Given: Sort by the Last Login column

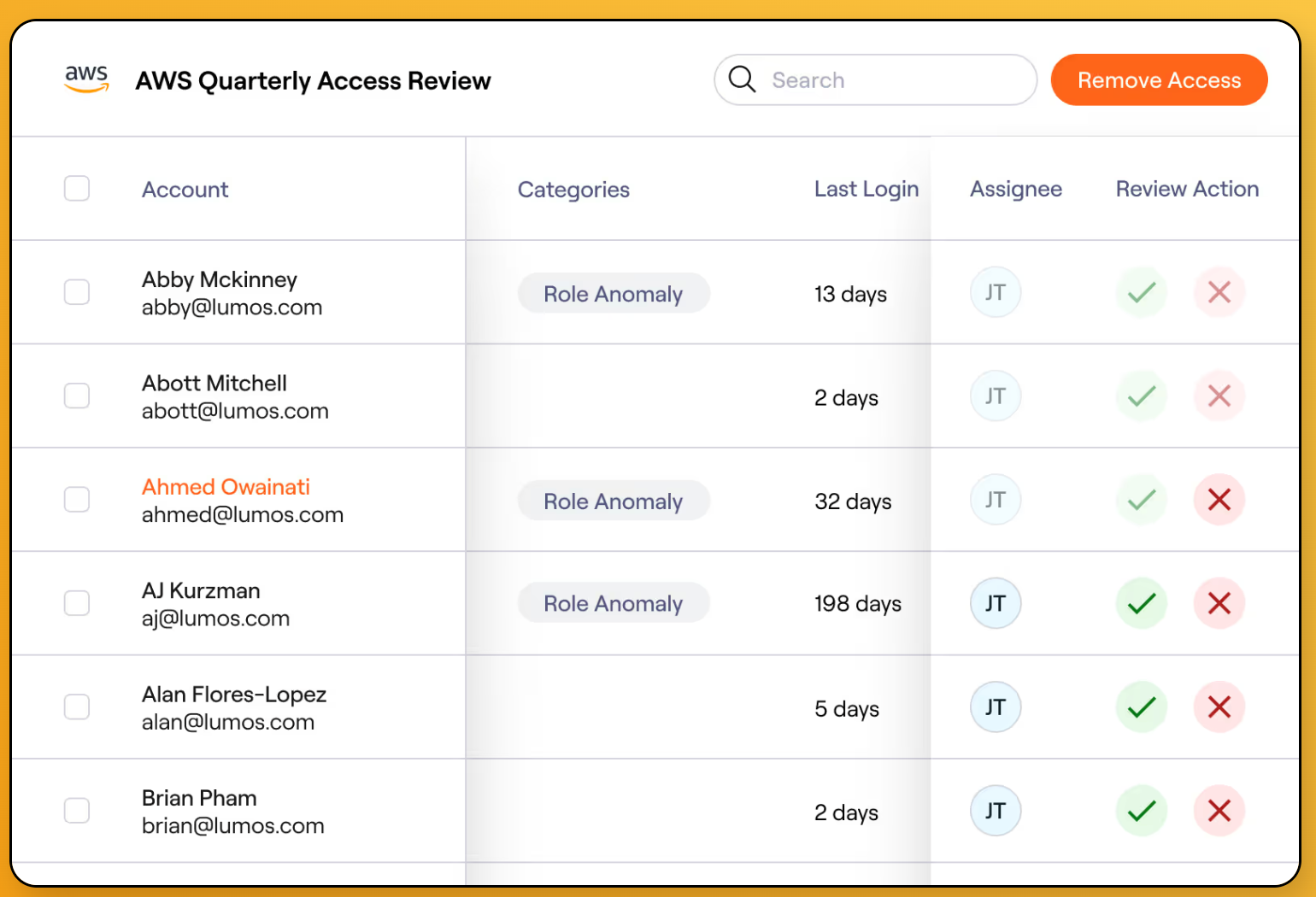Looking at the screenshot, I should point(866,189).
